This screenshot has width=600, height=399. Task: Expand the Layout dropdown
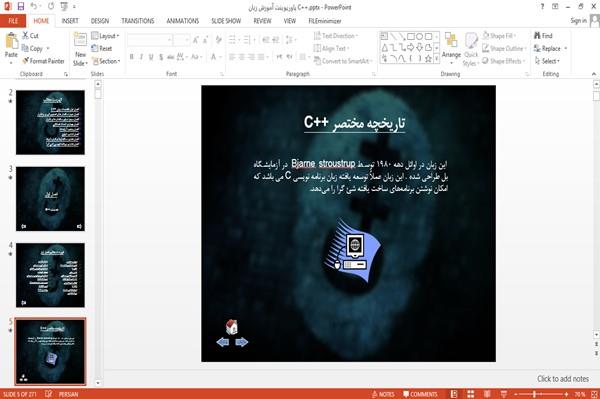click(106, 36)
